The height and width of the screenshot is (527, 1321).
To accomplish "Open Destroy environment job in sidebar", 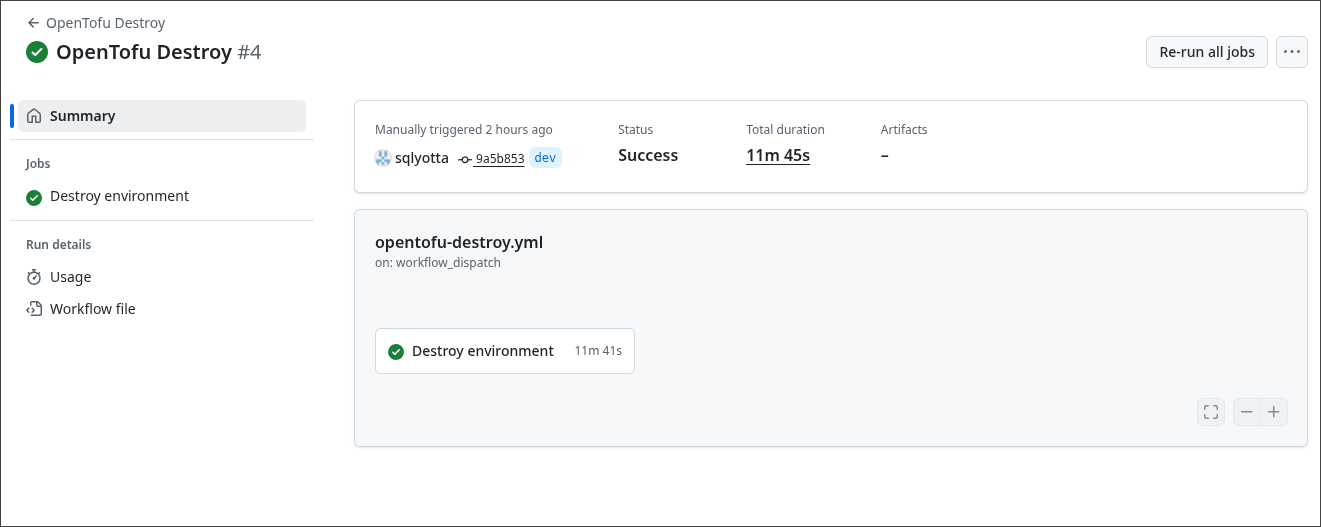I will coord(119,197).
